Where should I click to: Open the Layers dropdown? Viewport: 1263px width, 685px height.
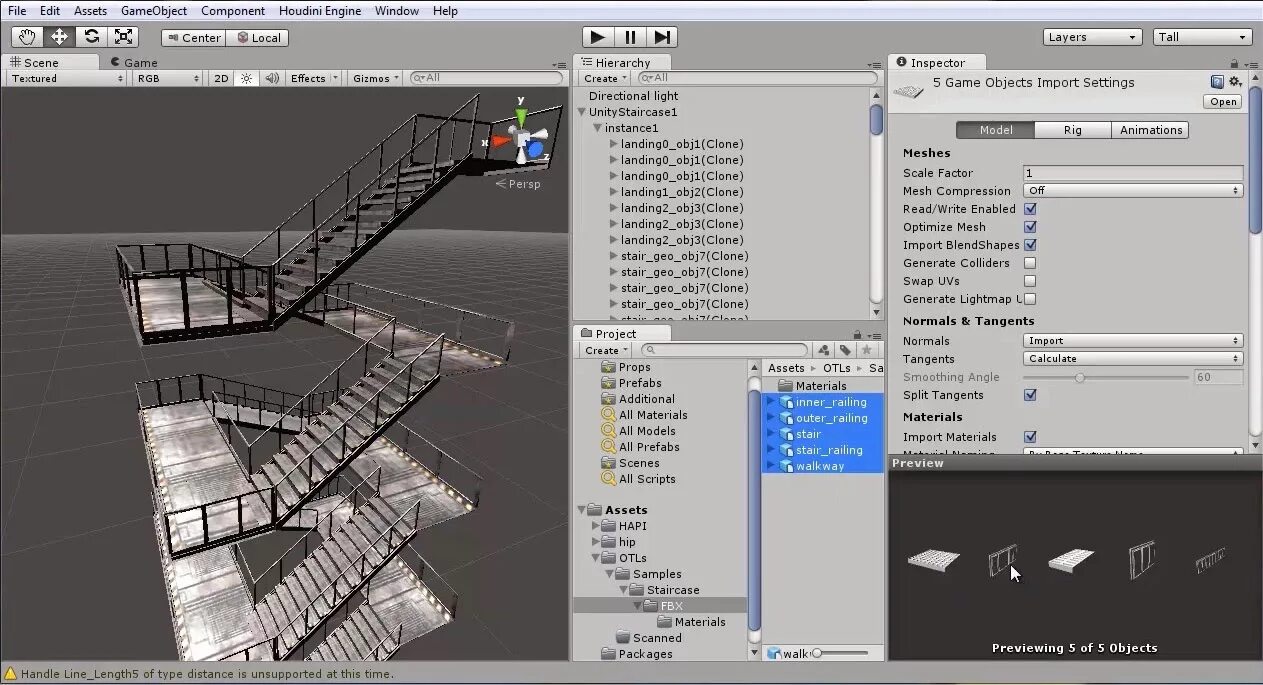(x=1091, y=36)
